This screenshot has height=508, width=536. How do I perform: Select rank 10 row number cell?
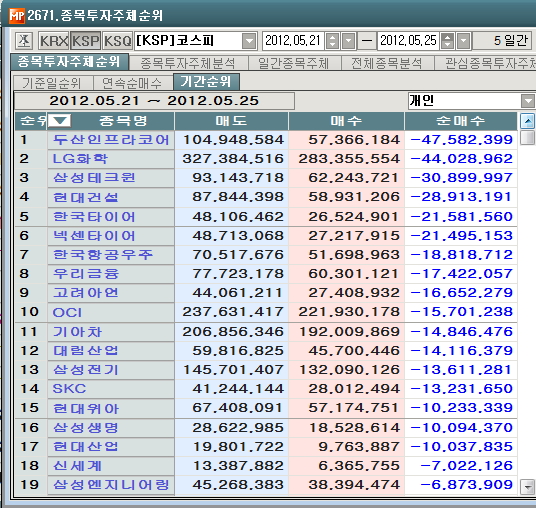tap(31, 312)
